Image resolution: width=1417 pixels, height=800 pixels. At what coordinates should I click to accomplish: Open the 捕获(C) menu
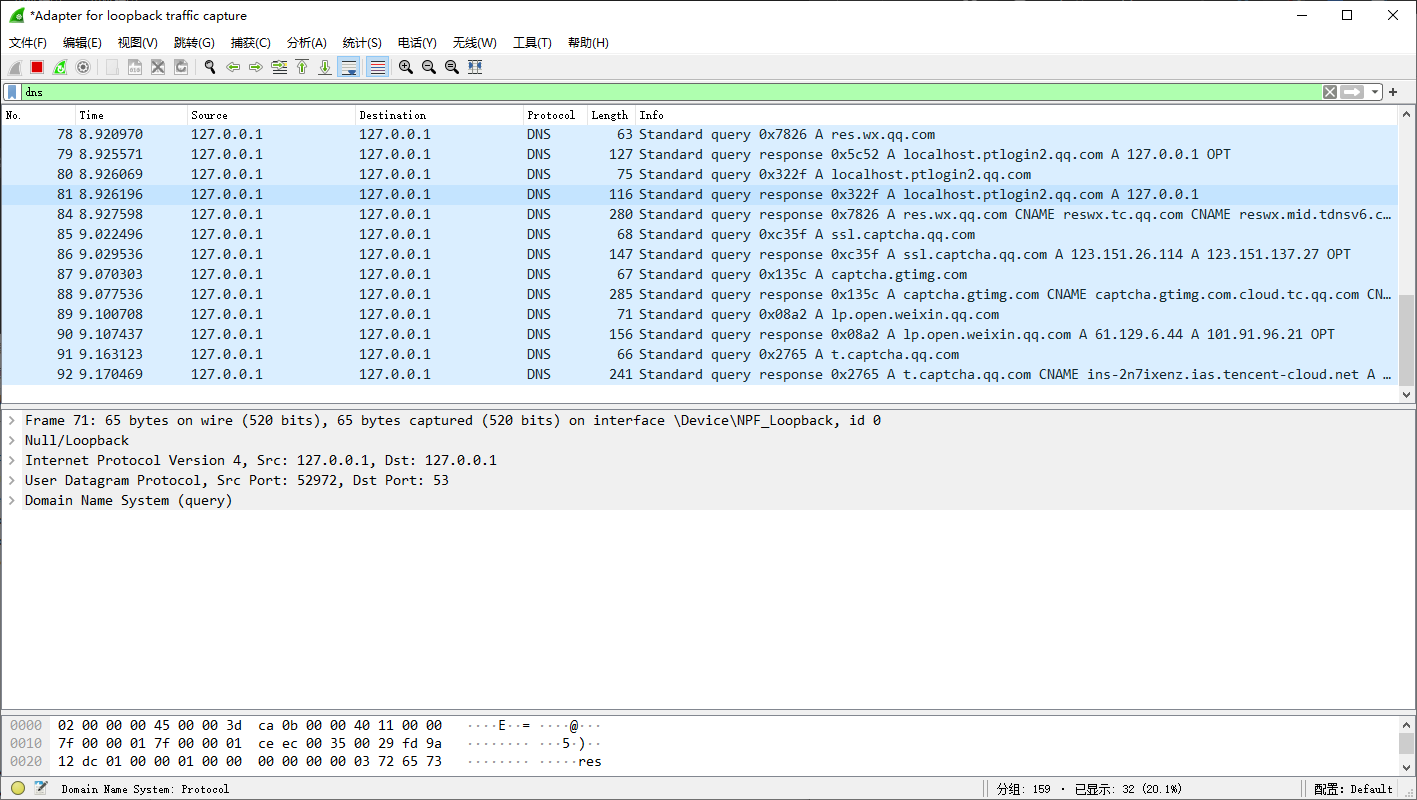[x=250, y=42]
